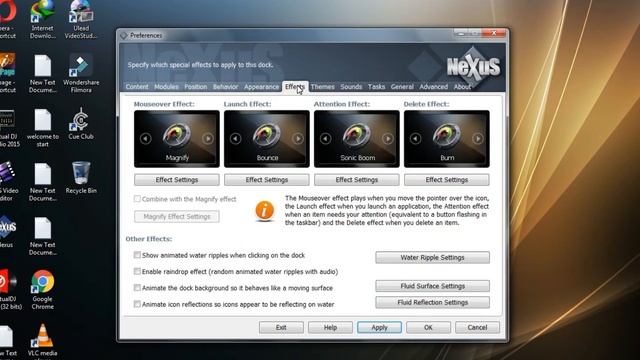The image size is (640, 360).
Task: Enable animated water ripples on dock click
Action: 137,255
